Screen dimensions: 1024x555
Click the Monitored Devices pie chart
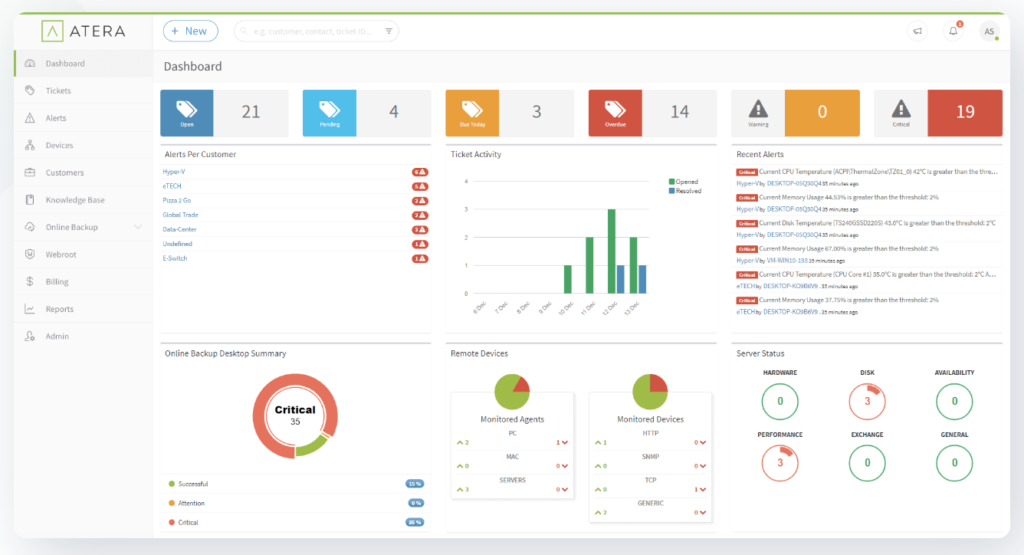click(650, 391)
